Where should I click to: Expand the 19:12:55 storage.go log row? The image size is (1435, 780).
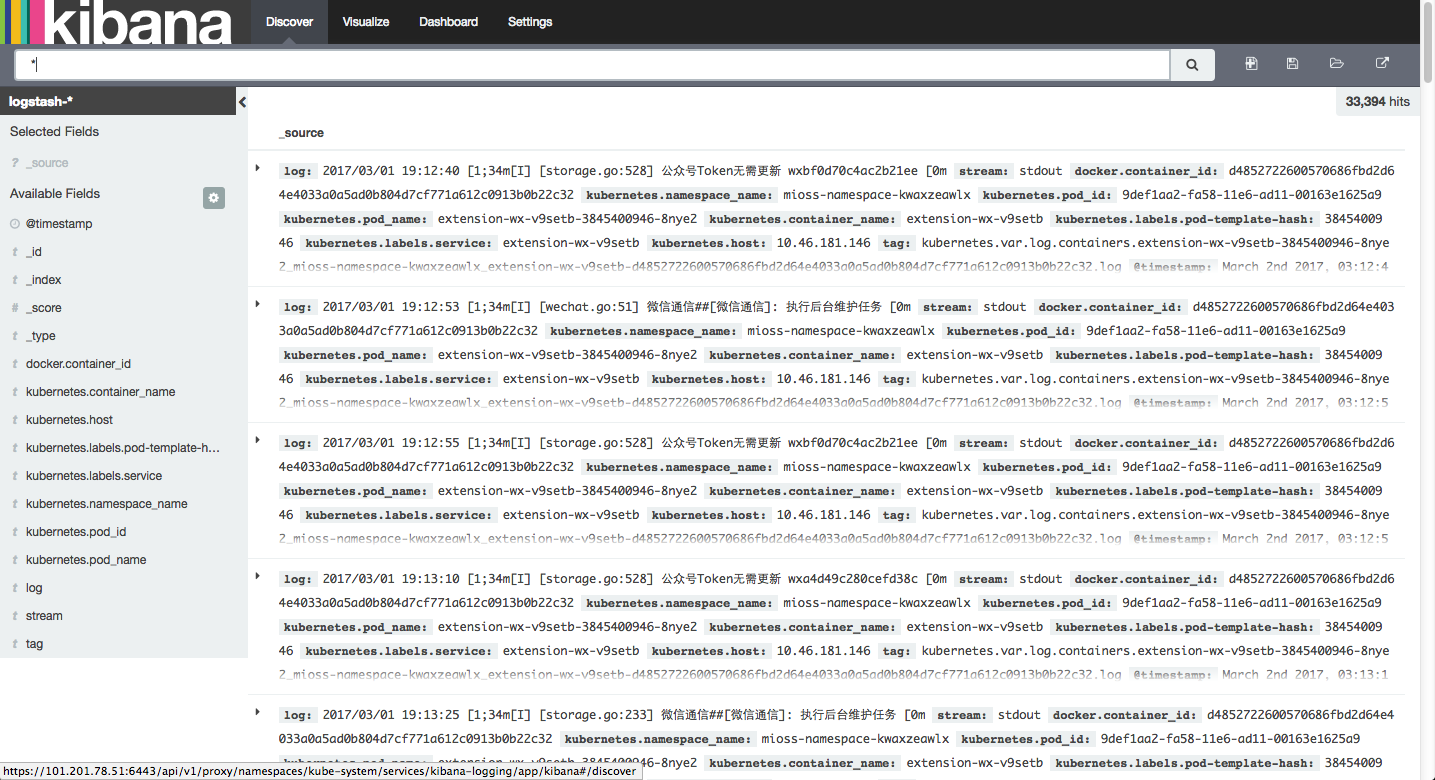[x=258, y=440]
